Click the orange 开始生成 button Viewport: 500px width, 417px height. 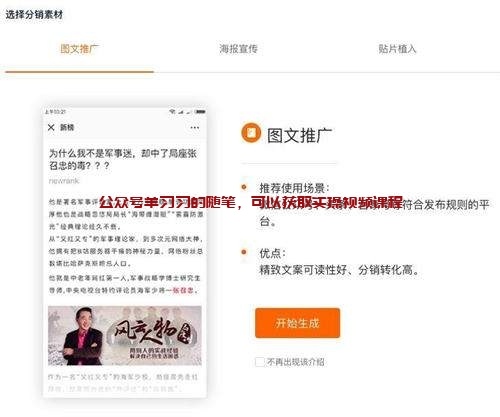point(297,323)
